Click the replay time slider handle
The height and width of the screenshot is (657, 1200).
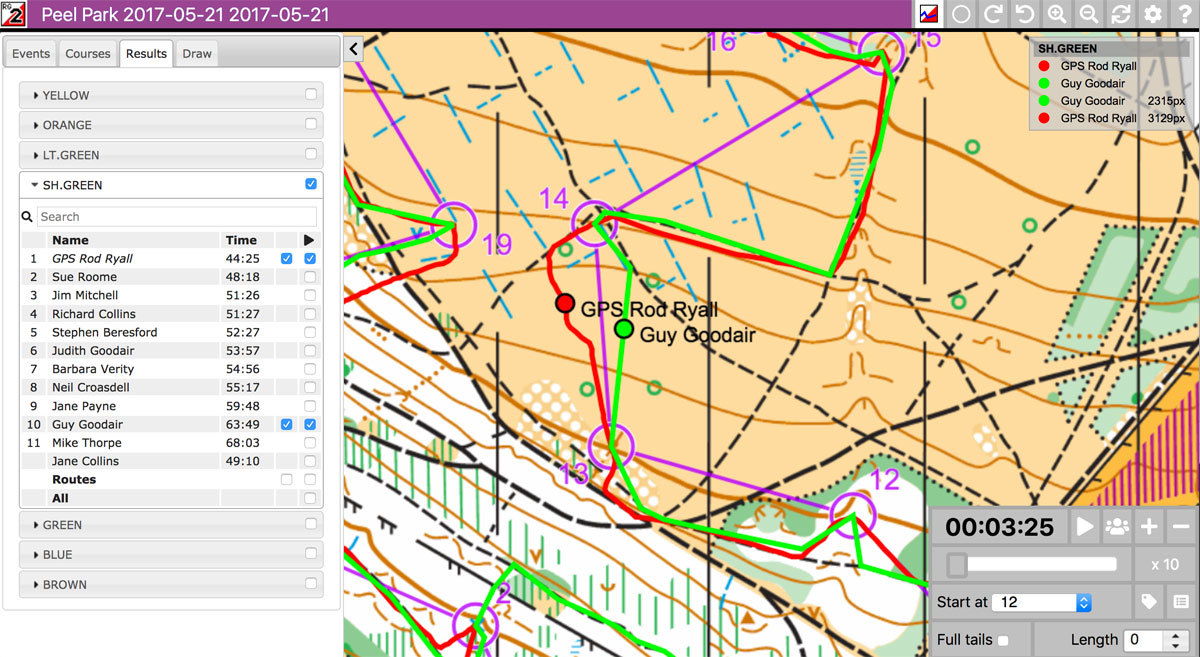pyautogui.click(x=957, y=565)
